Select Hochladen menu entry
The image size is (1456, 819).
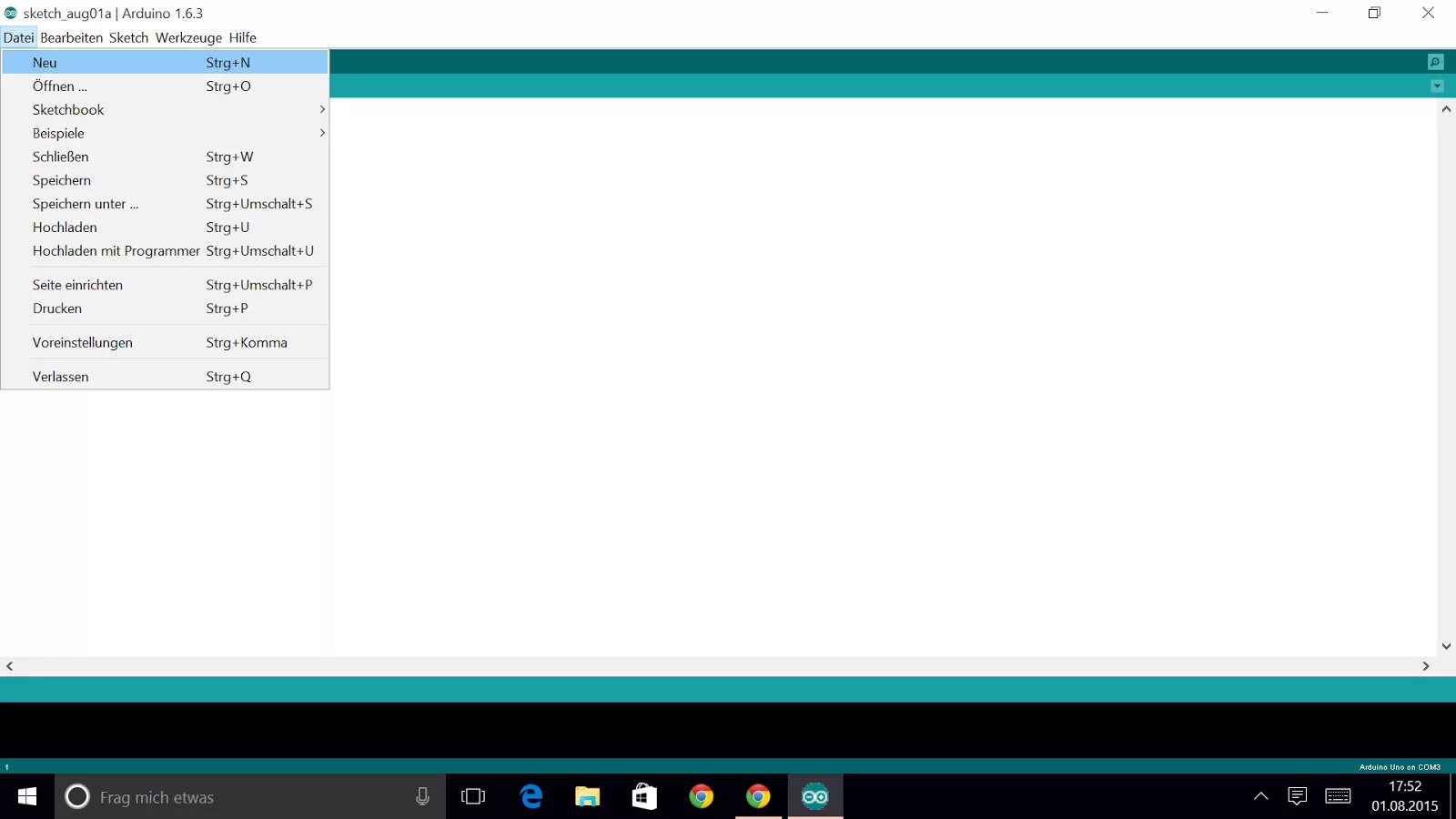[165, 227]
